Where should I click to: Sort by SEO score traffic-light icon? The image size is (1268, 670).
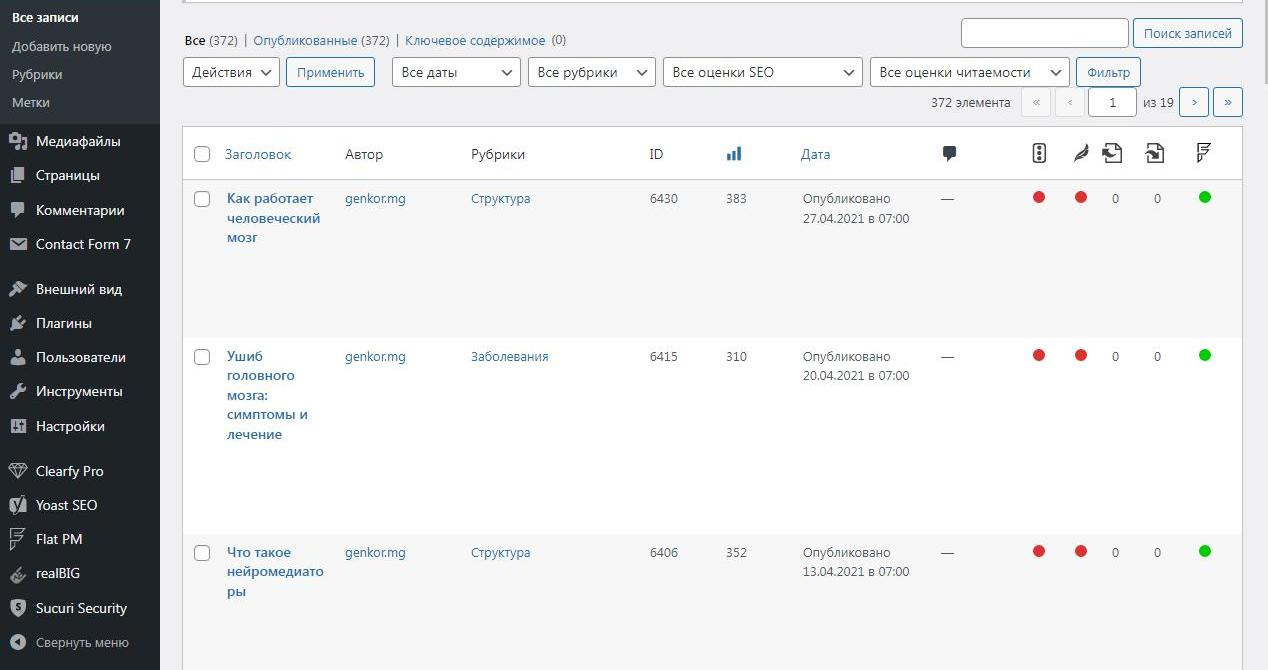[x=1039, y=153]
